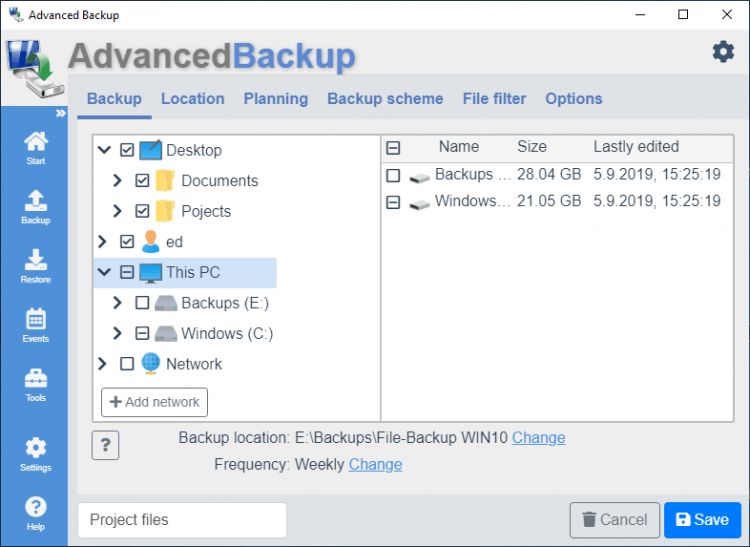Expand the Network tree node

[103, 364]
